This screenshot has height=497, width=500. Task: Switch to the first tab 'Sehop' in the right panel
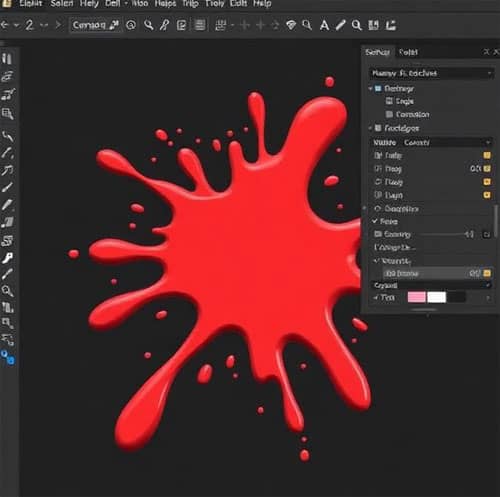377,52
